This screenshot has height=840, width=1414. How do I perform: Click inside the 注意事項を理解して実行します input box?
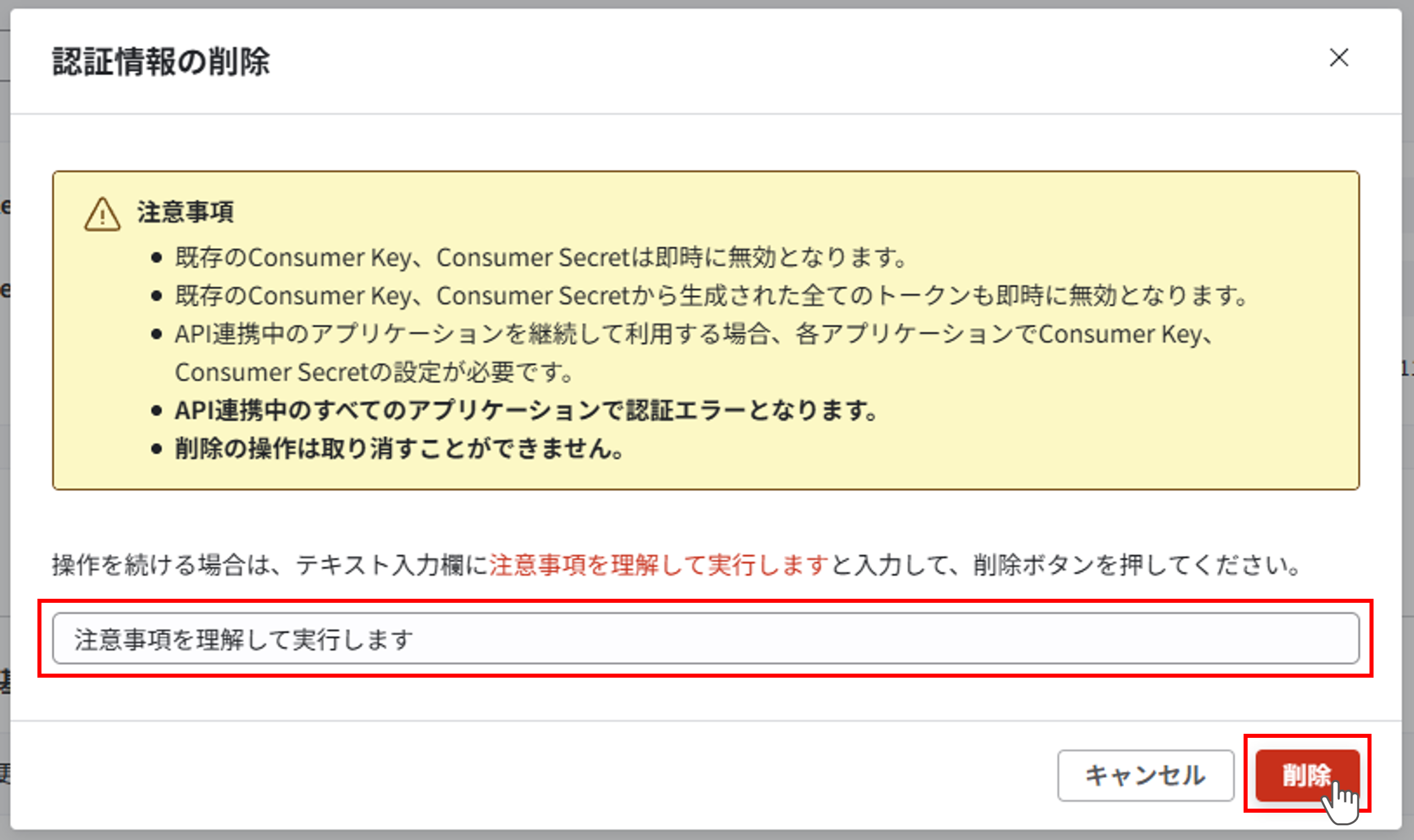pos(705,639)
